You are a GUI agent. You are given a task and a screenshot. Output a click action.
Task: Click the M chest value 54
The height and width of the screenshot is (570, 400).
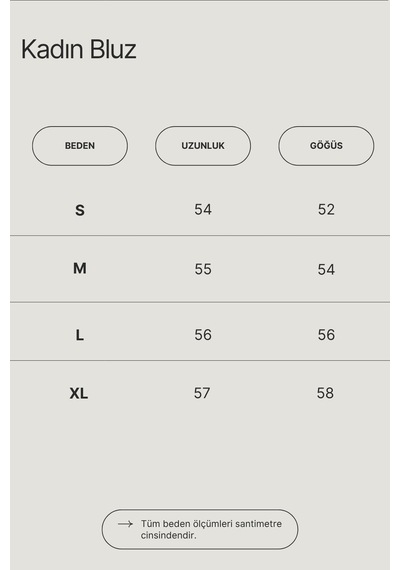coord(326,269)
